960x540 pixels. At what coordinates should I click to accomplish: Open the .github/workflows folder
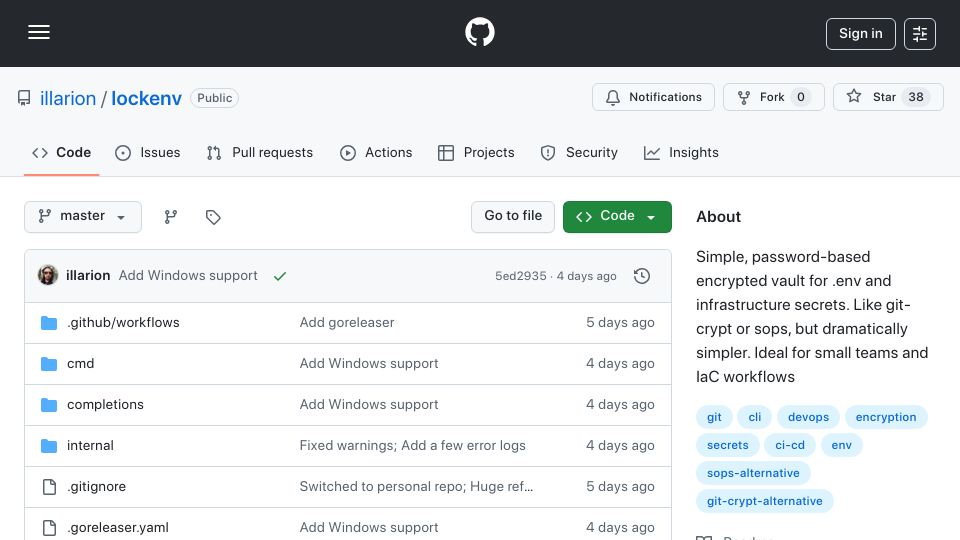[x=123, y=323]
